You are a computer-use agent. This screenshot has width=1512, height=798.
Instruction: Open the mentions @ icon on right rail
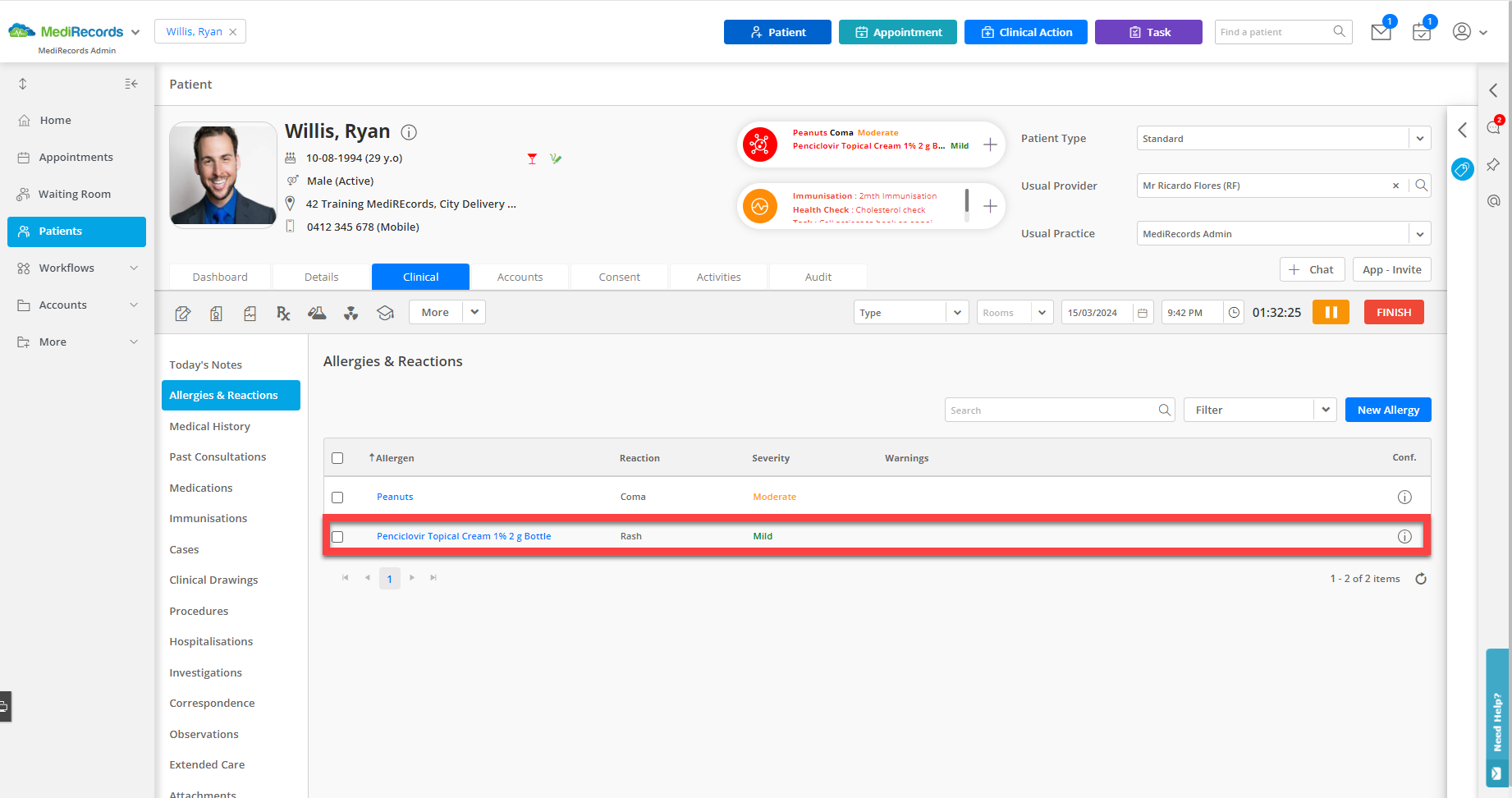point(1493,201)
